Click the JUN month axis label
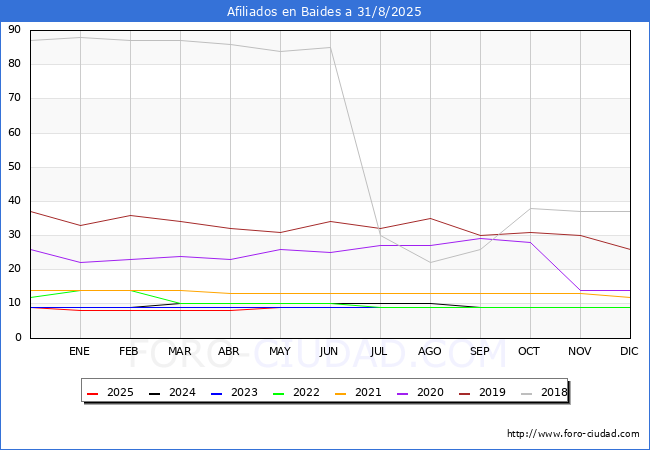Image resolution: width=650 pixels, height=450 pixels. [x=330, y=352]
